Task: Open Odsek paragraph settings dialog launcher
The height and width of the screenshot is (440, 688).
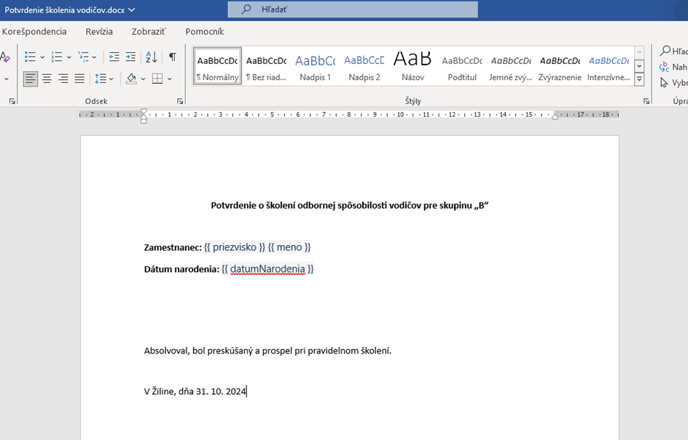Action: [180, 101]
